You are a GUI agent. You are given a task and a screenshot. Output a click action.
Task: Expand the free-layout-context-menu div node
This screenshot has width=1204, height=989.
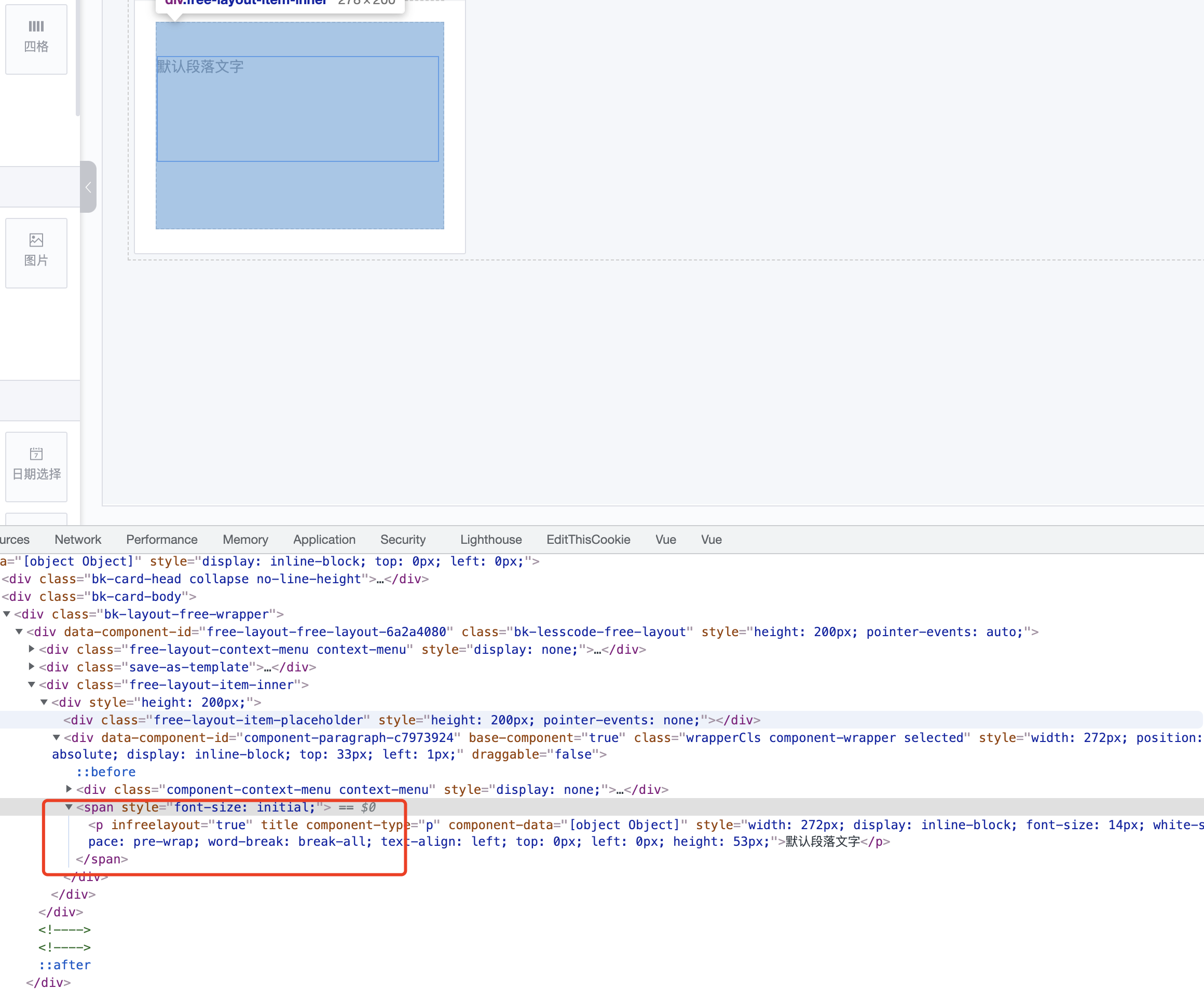[x=30, y=649]
